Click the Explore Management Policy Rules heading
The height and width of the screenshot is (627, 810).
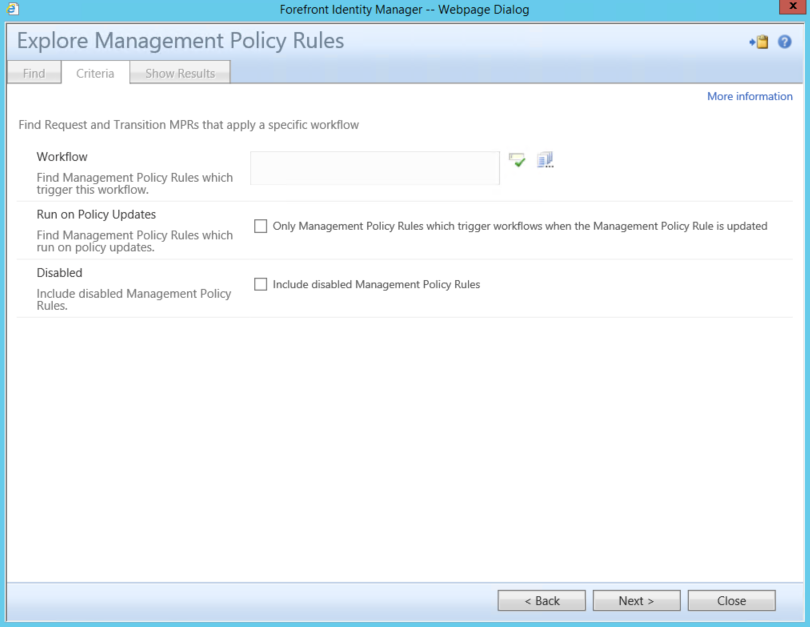tap(180, 41)
